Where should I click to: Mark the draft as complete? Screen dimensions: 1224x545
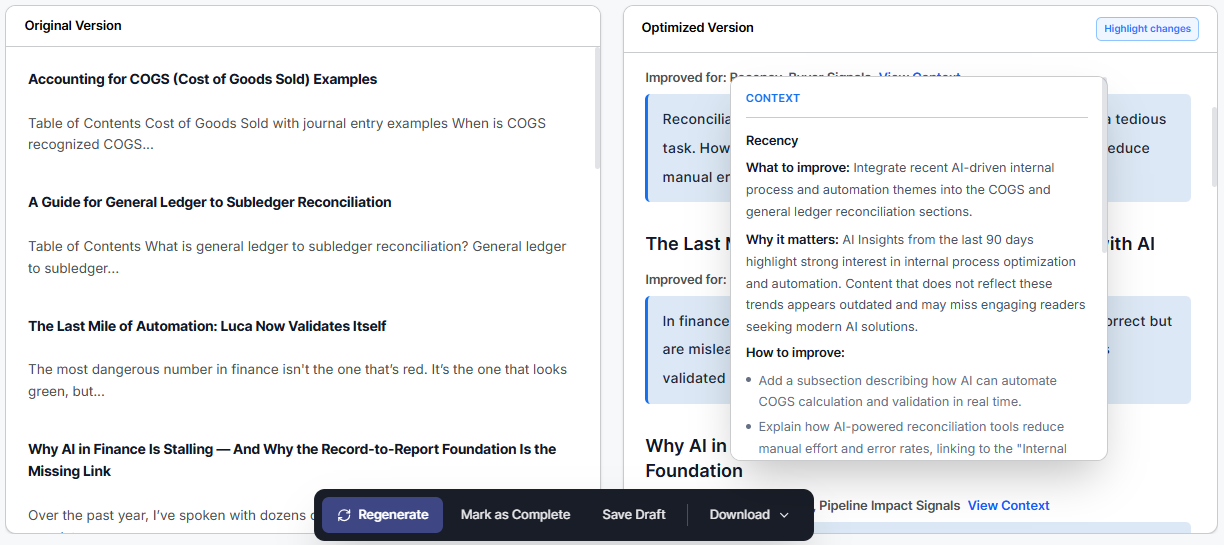click(515, 515)
